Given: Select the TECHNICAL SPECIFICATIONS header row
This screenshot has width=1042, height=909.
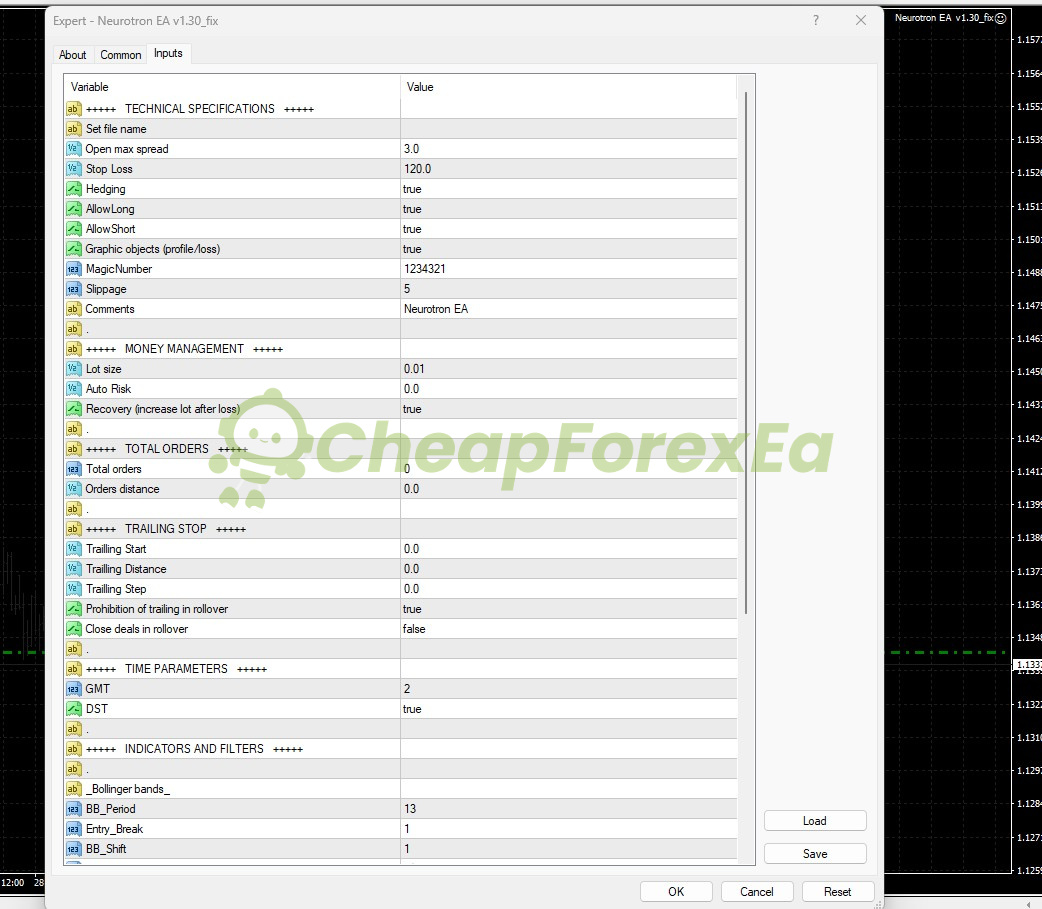Looking at the screenshot, I should point(401,109).
